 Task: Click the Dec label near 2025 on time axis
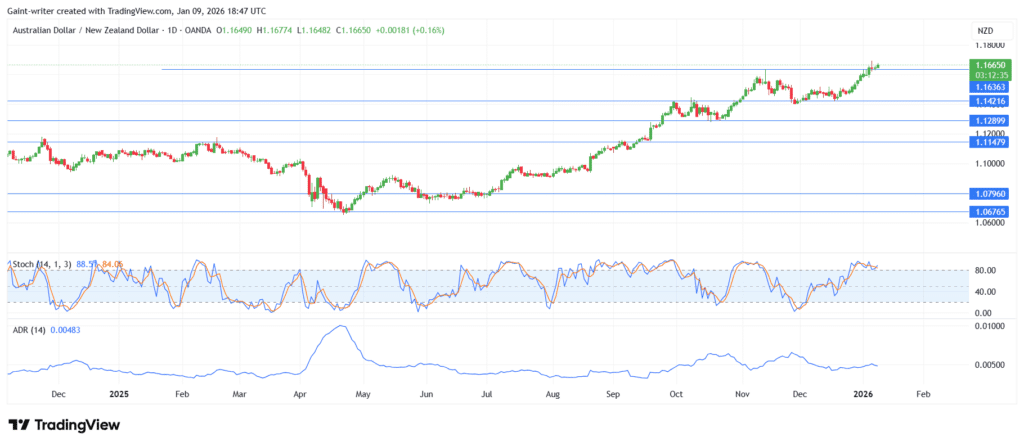58,394
